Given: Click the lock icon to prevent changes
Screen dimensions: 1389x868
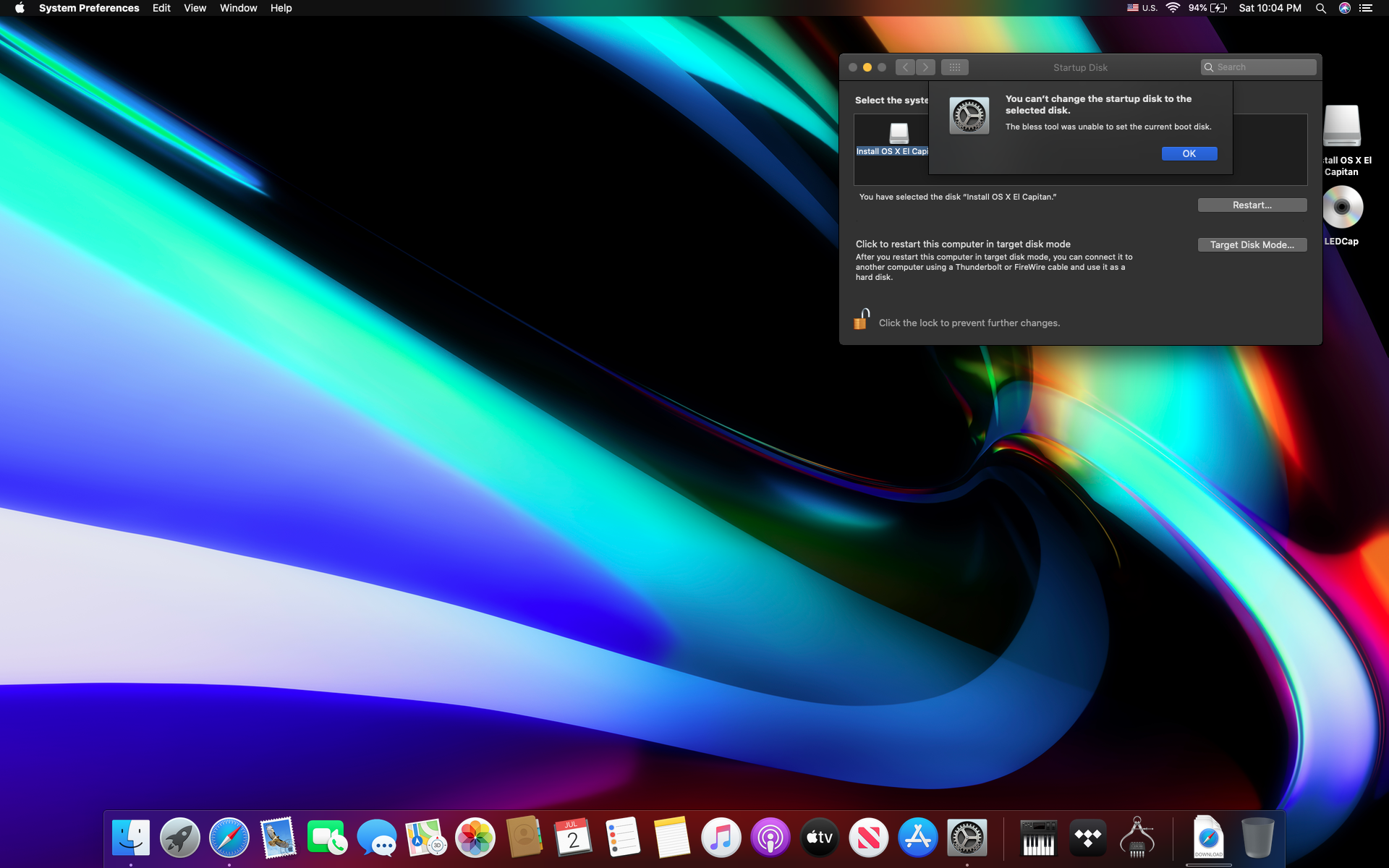Looking at the screenshot, I should click(x=861, y=320).
